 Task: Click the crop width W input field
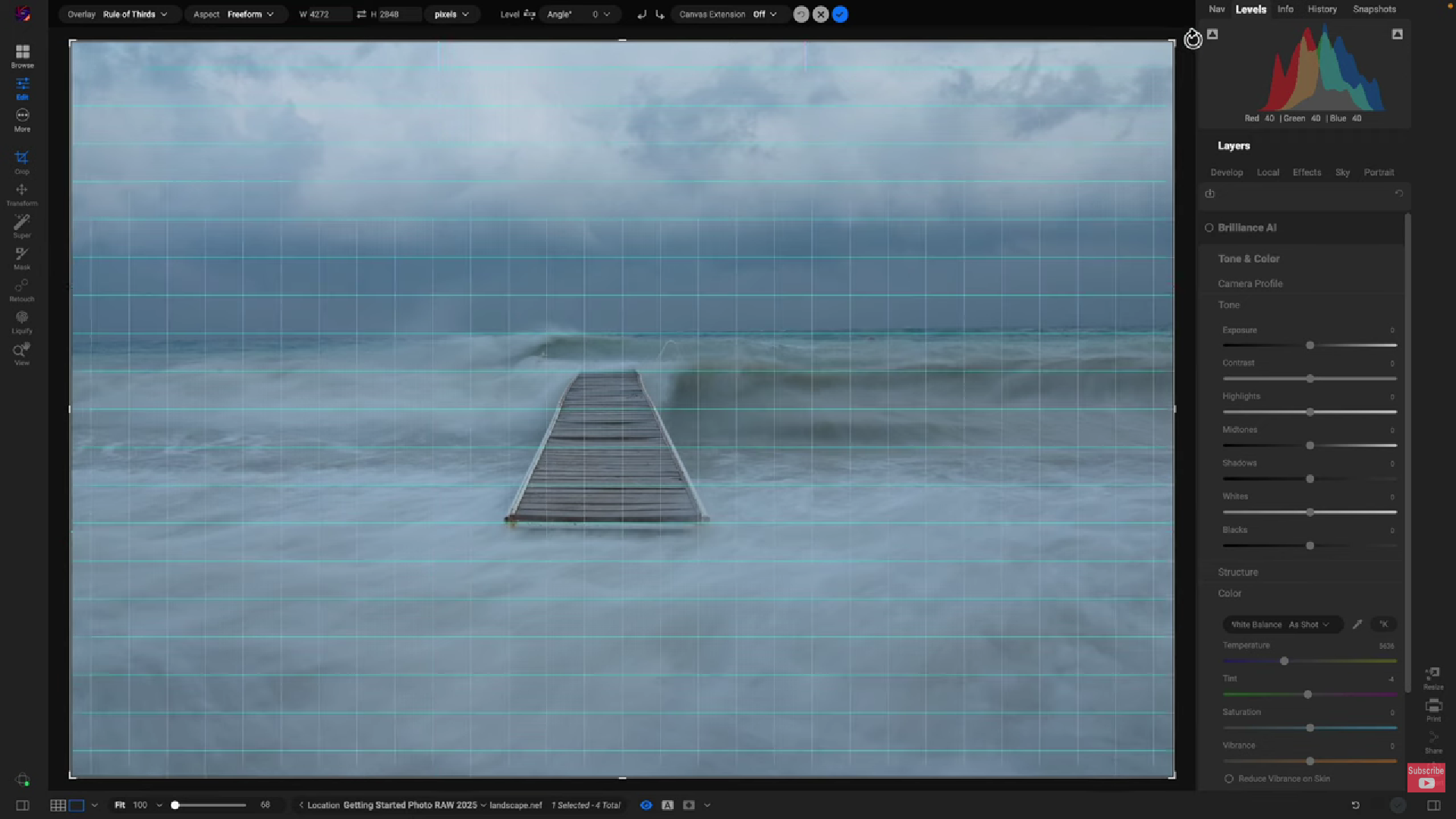[329, 14]
